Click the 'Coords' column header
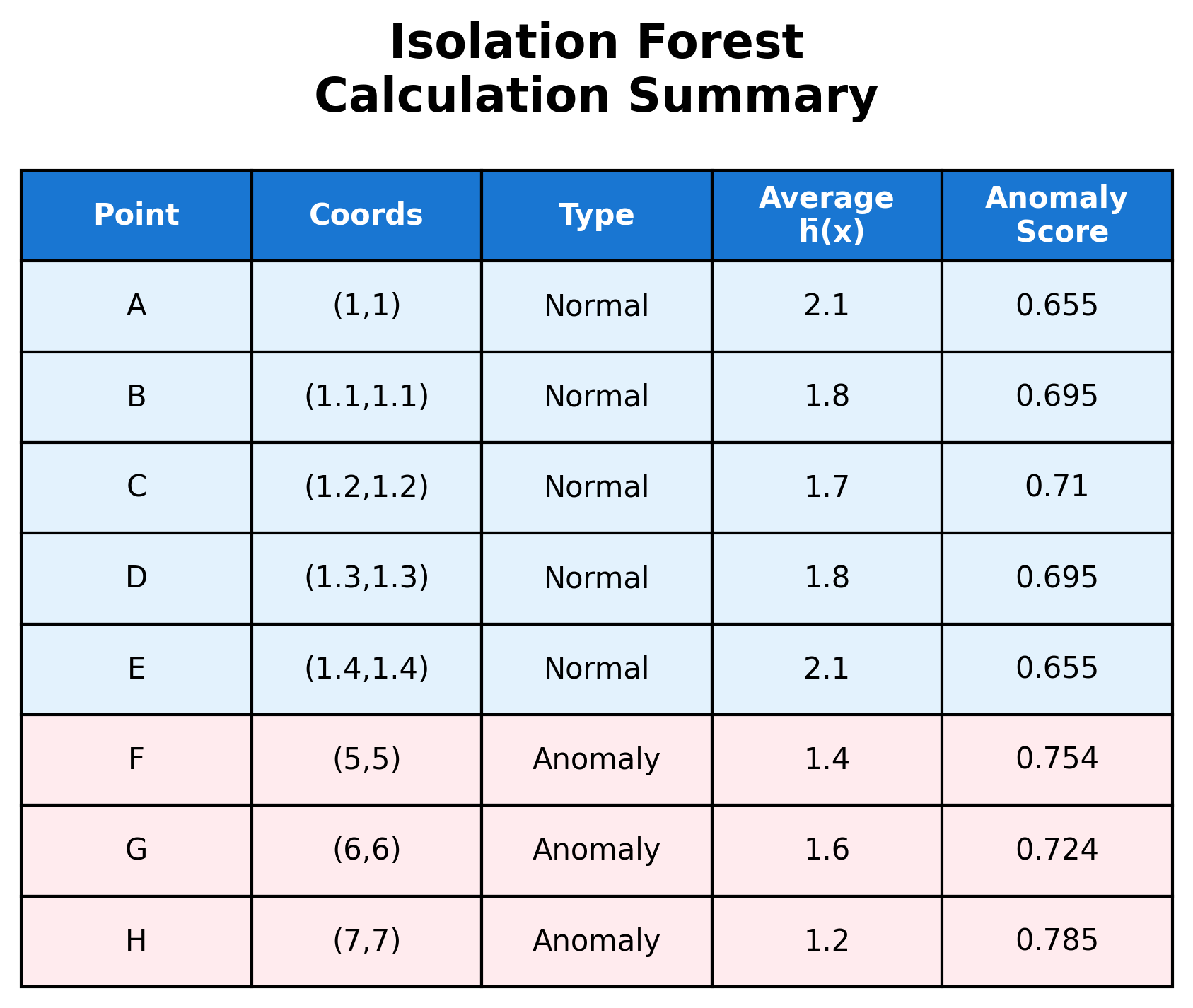This screenshot has height=1008, width=1193. pos(366,216)
